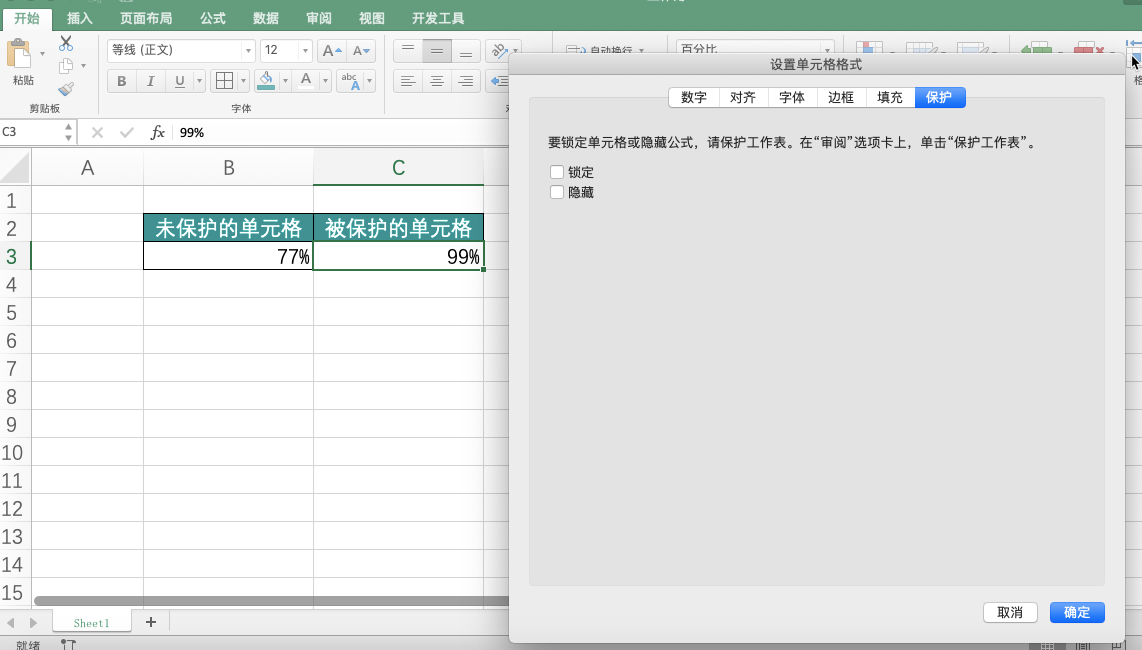Open the 视图 ribbon tab
1142x650 pixels.
click(x=371, y=18)
